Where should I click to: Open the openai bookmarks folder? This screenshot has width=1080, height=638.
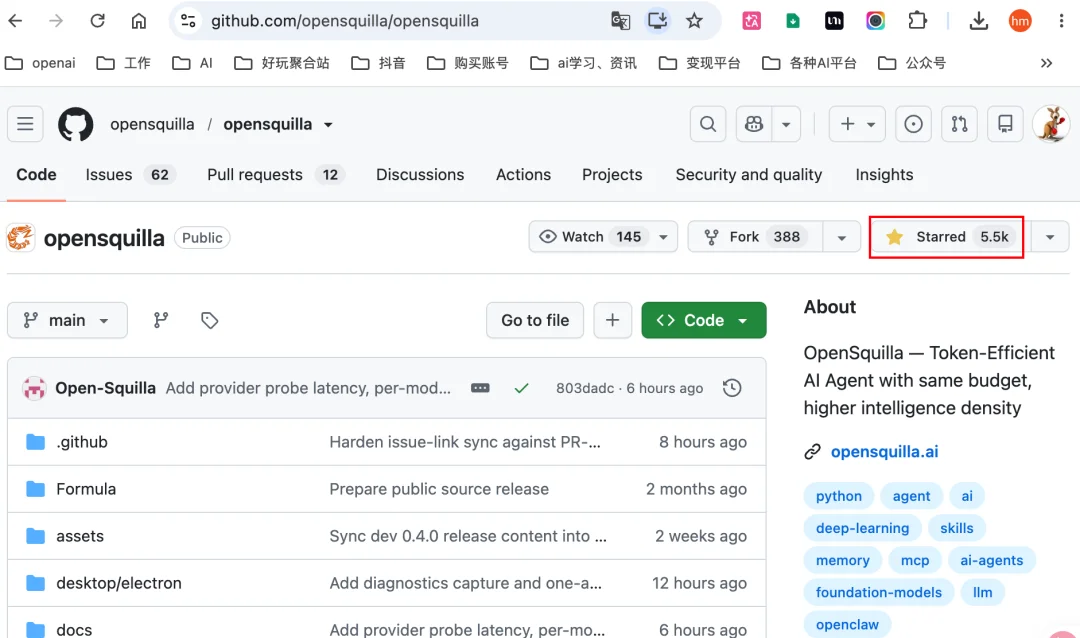click(40, 63)
